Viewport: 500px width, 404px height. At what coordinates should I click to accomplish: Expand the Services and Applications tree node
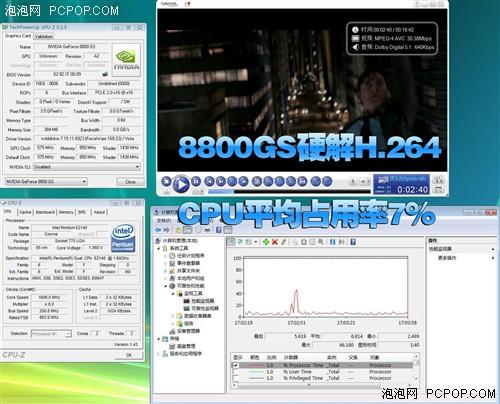pos(159,354)
